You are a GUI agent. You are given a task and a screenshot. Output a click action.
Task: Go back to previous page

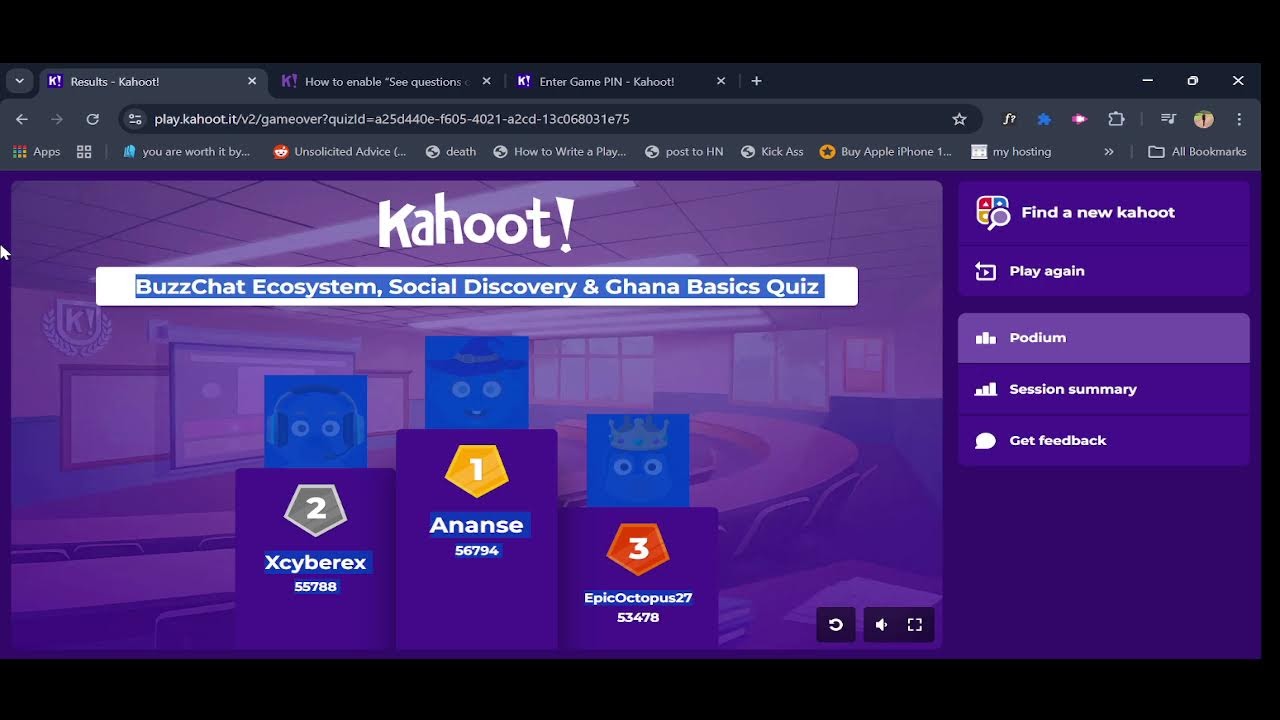[22, 119]
